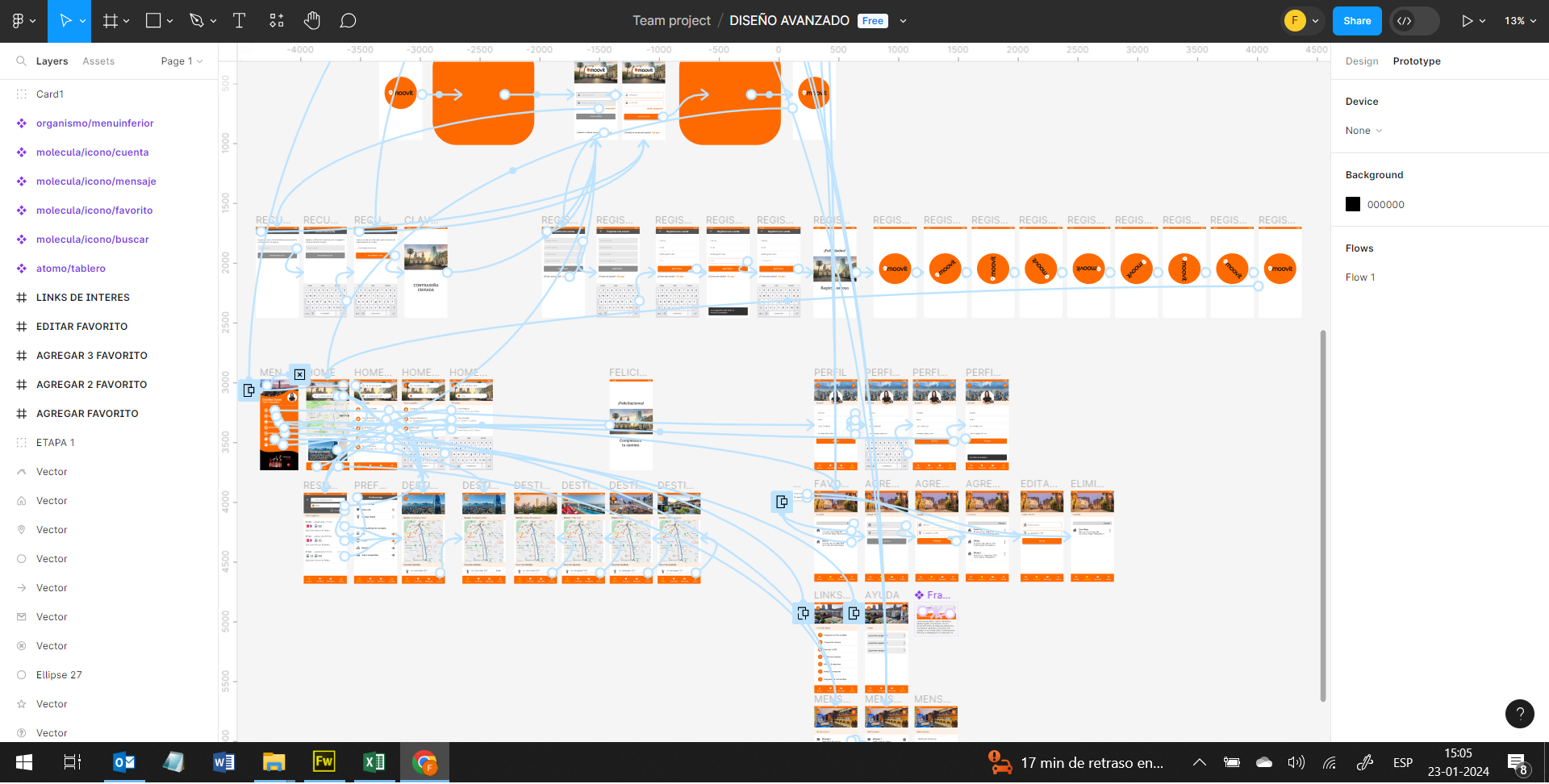Open Excel from the taskbar

[x=374, y=762]
